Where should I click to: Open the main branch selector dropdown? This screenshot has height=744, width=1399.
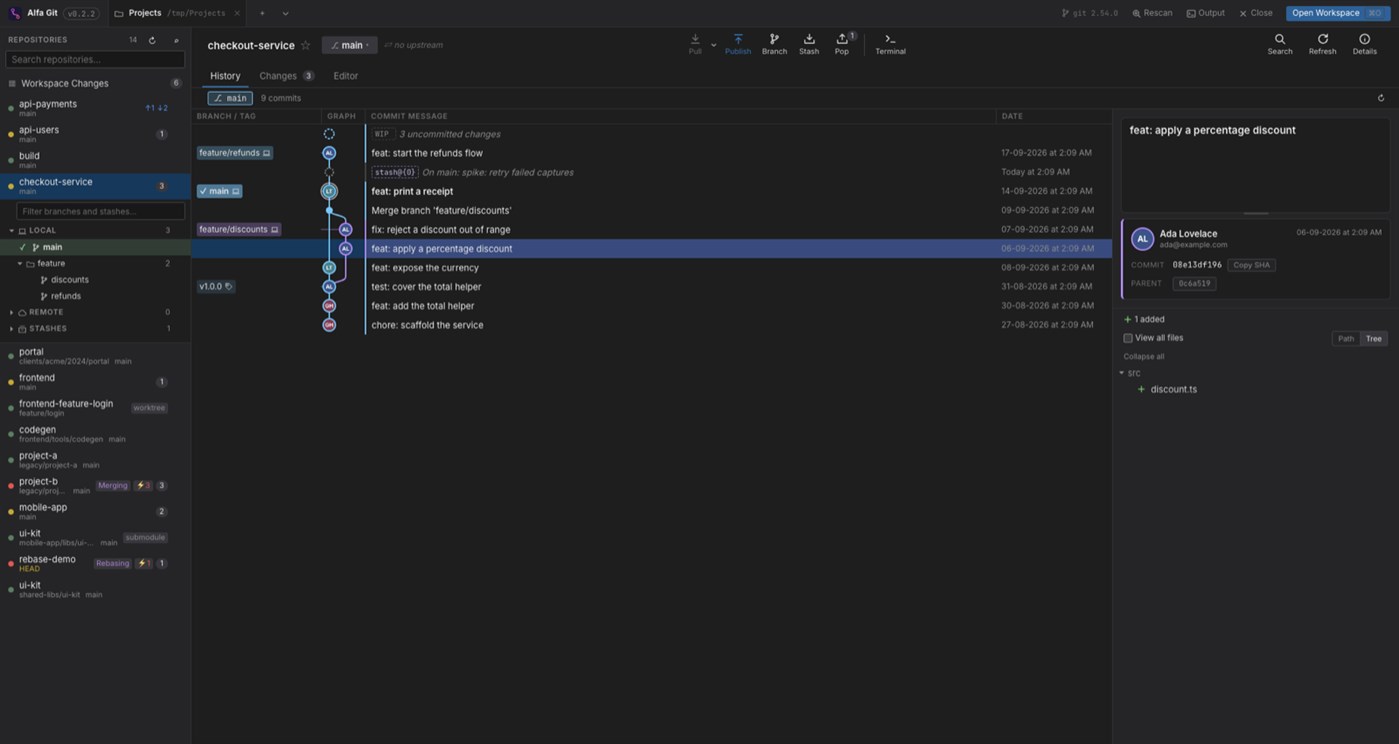350,45
